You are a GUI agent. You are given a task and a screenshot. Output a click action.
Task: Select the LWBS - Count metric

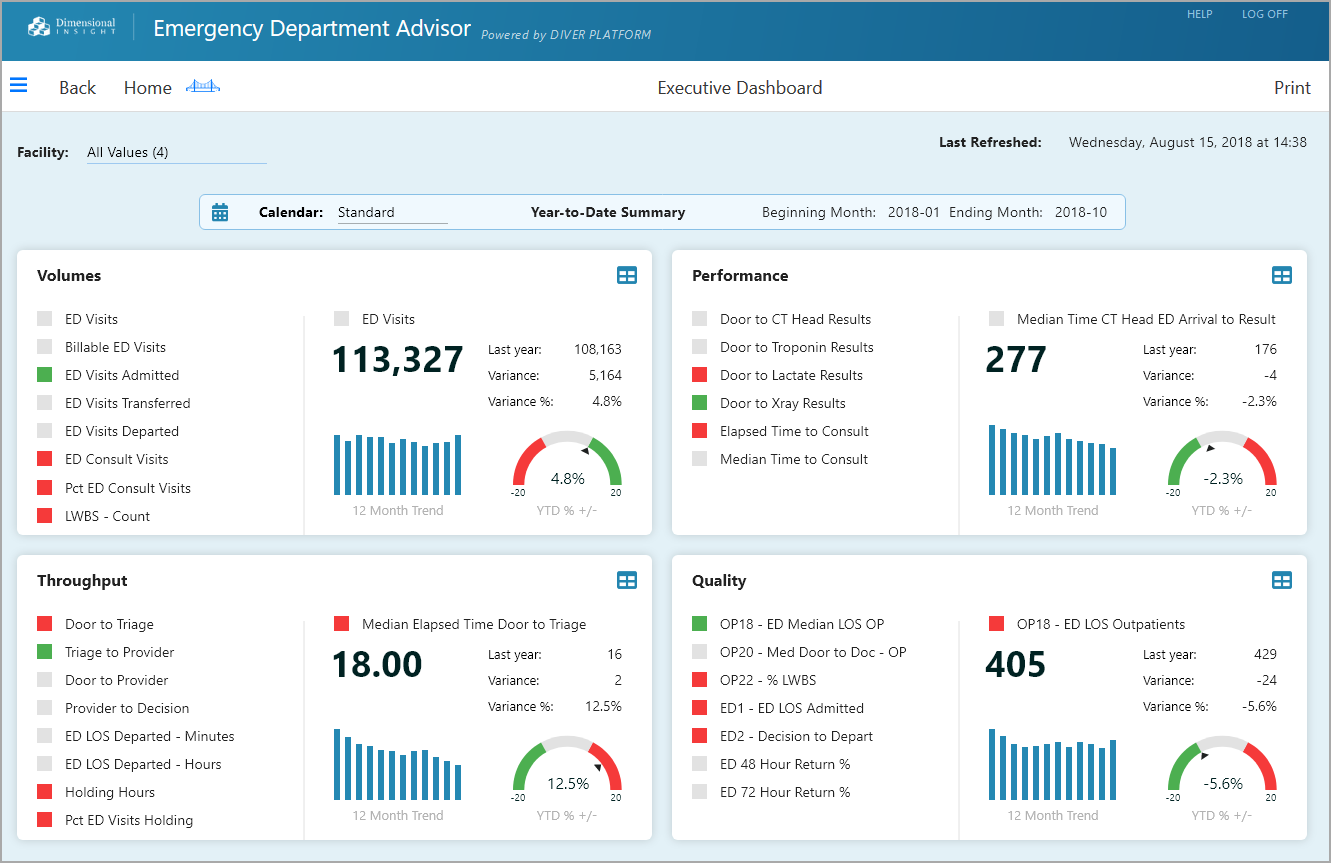click(107, 516)
